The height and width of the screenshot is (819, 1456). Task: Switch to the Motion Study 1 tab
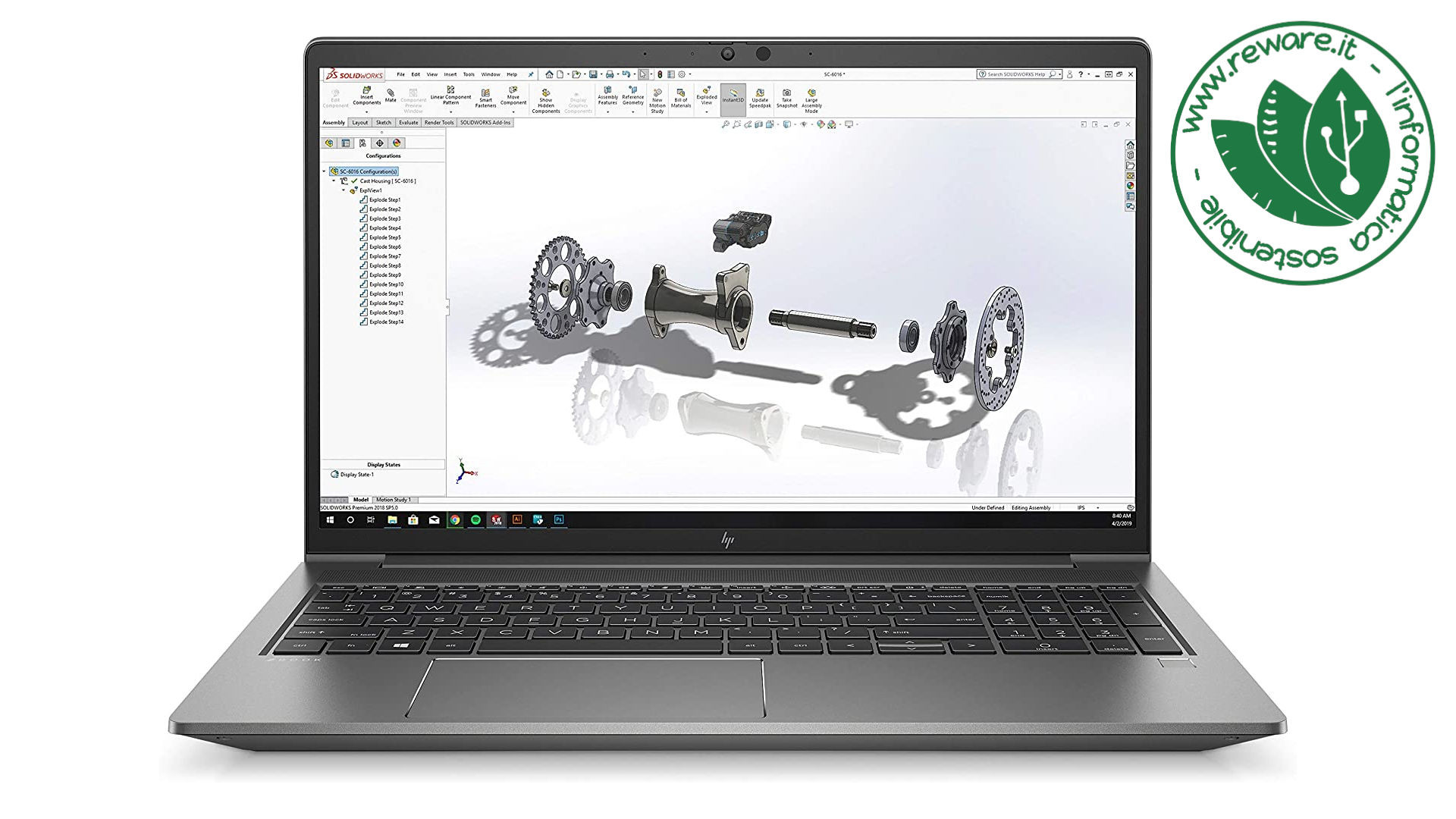point(393,500)
